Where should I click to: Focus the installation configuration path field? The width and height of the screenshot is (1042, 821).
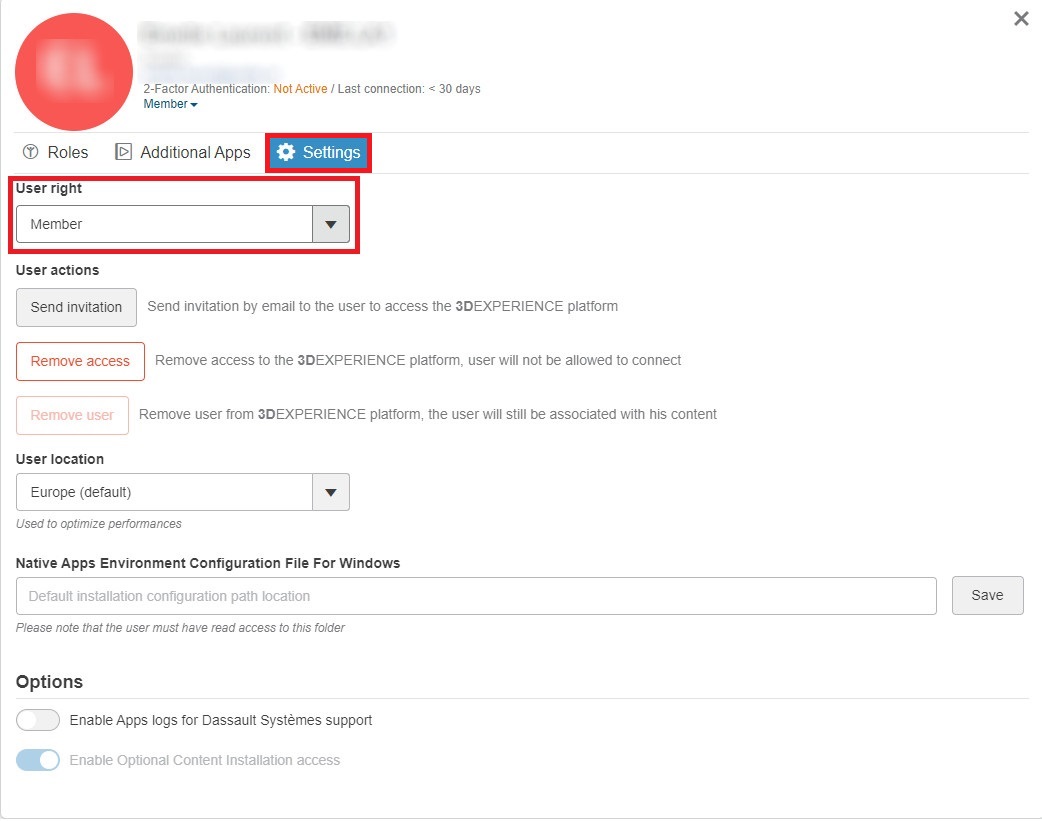(x=476, y=596)
